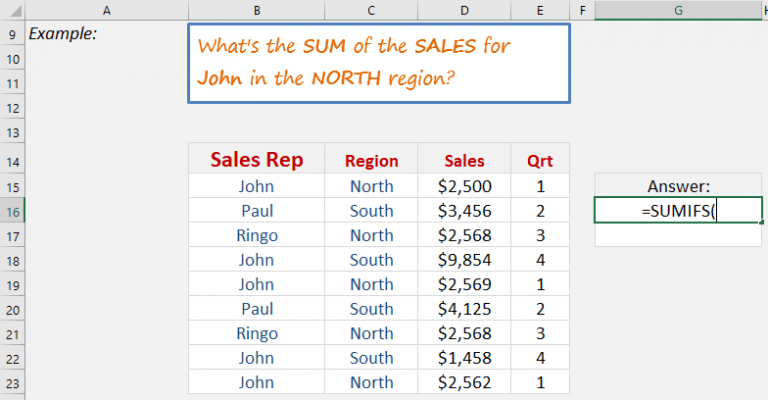Select column D header

pyautogui.click(x=465, y=10)
